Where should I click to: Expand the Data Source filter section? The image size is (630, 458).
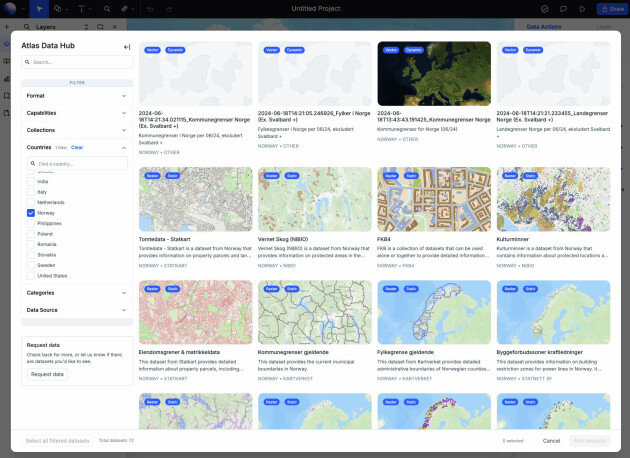coord(77,310)
